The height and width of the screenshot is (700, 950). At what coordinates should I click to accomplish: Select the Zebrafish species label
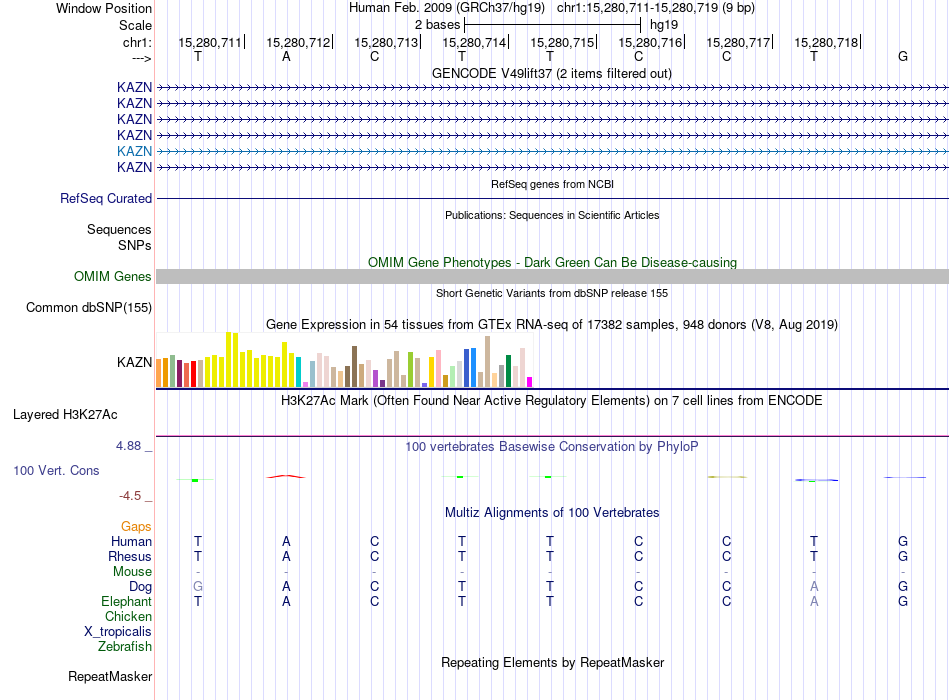[125, 647]
